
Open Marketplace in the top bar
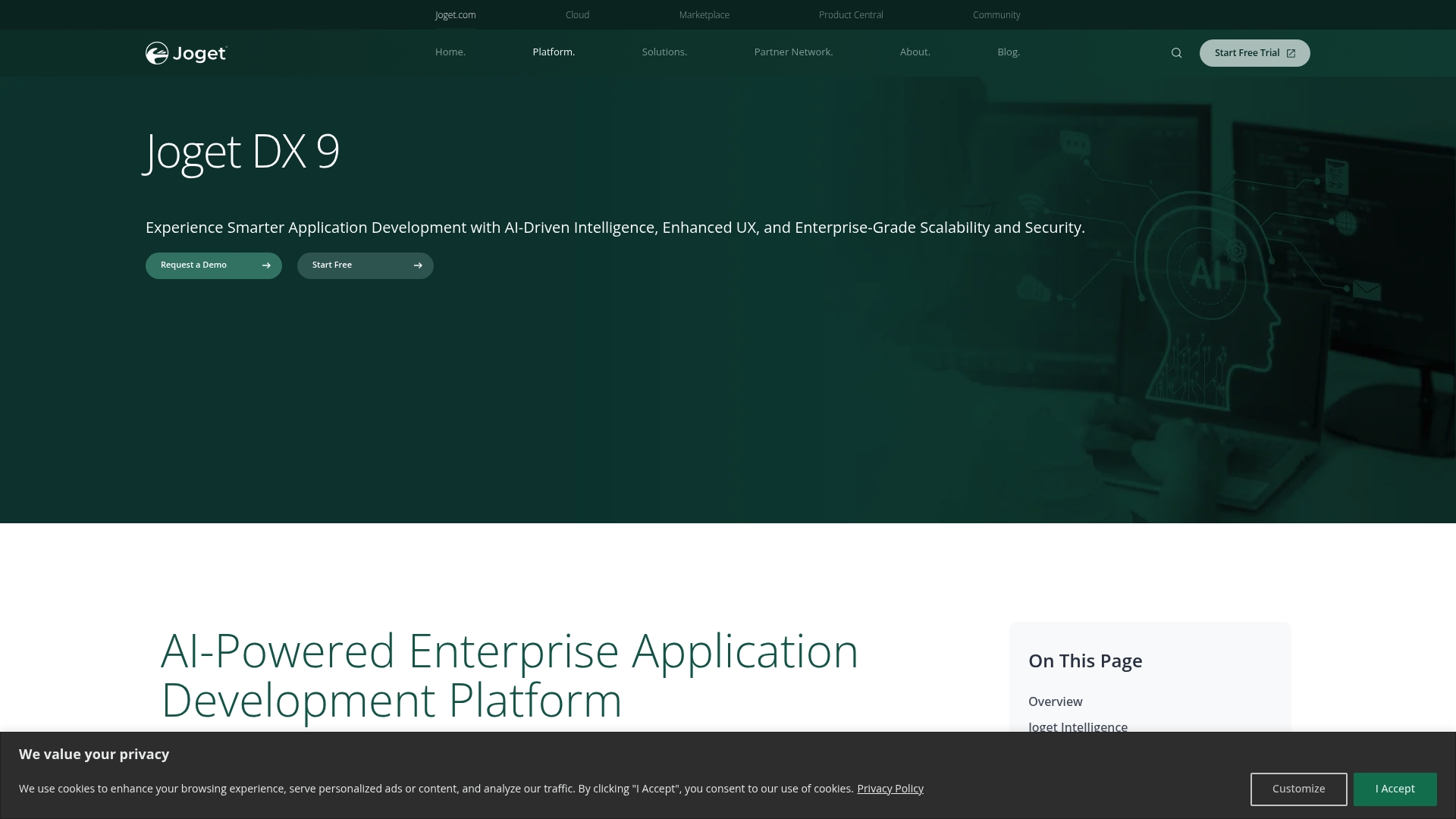[x=704, y=15]
